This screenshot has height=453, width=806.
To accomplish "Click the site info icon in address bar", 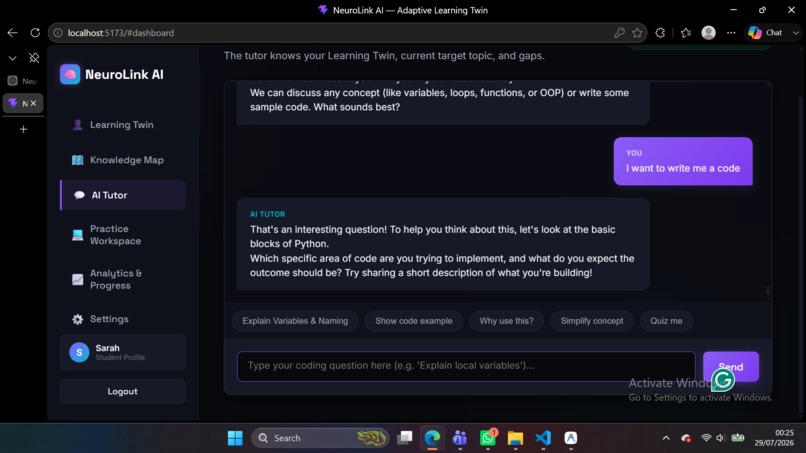I will coord(58,33).
